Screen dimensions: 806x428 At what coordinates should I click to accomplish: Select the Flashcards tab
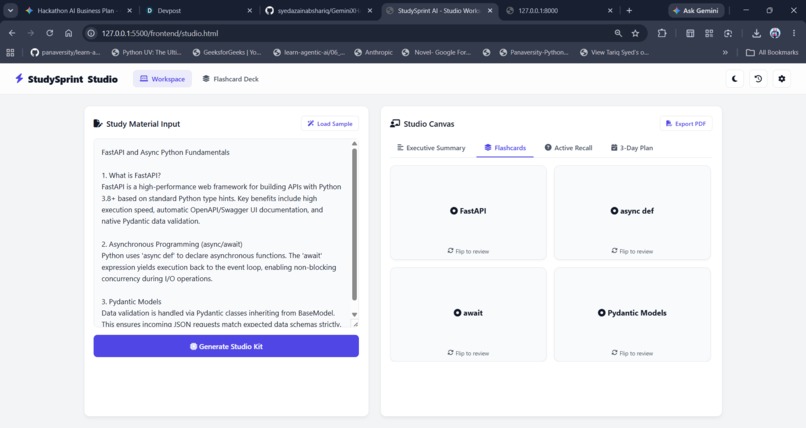505,148
